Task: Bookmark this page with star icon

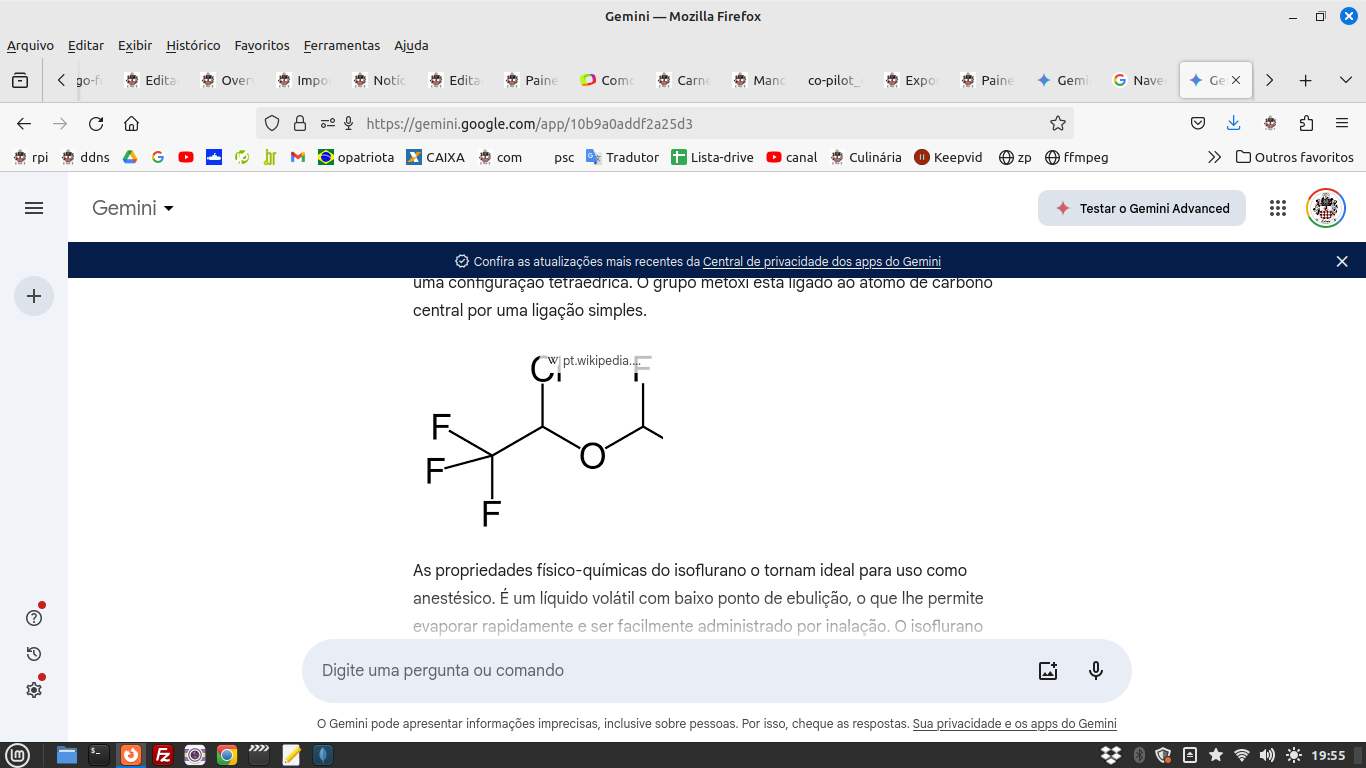Action: coord(1058,124)
